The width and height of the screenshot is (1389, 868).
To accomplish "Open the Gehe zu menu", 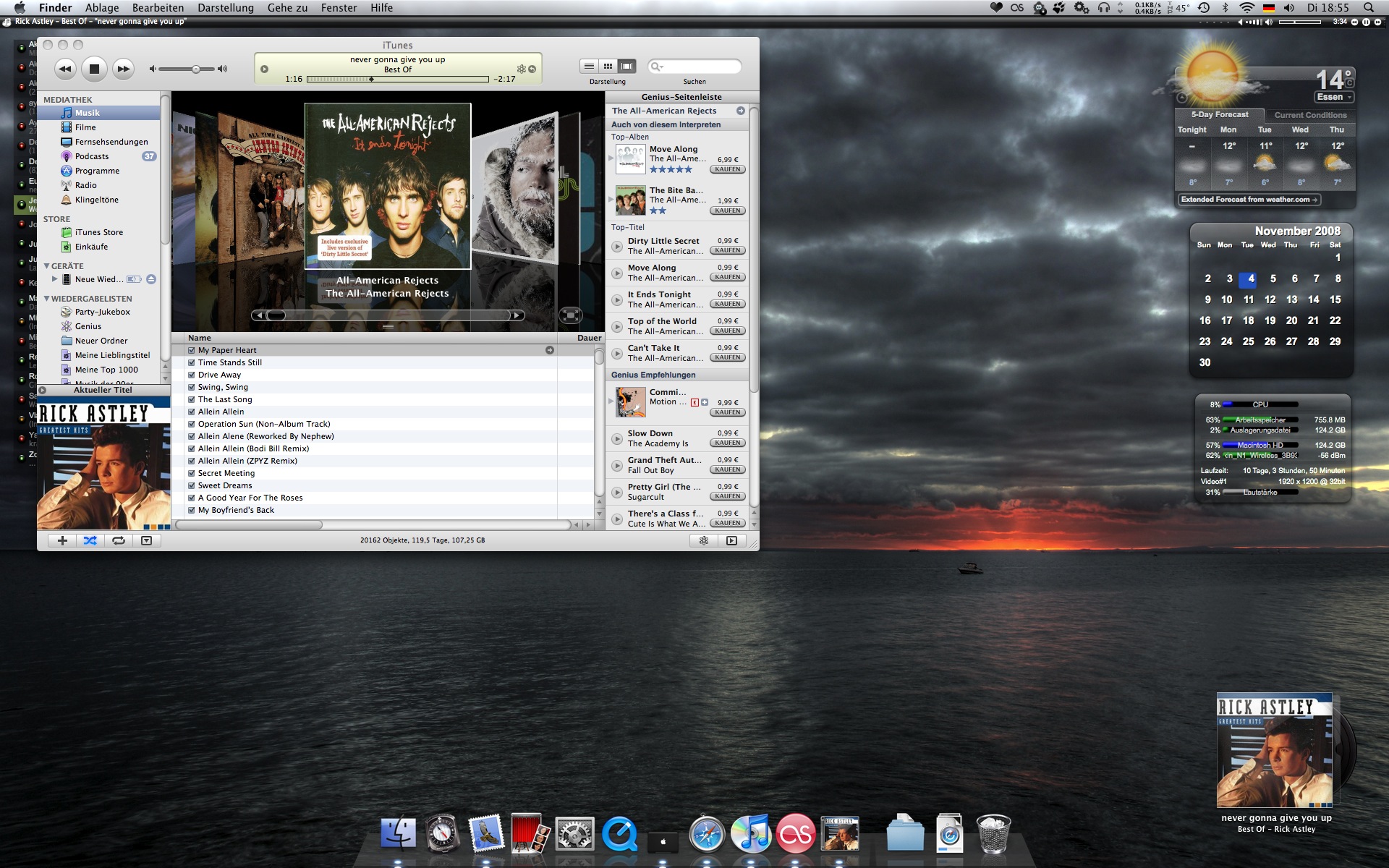I will (x=287, y=8).
